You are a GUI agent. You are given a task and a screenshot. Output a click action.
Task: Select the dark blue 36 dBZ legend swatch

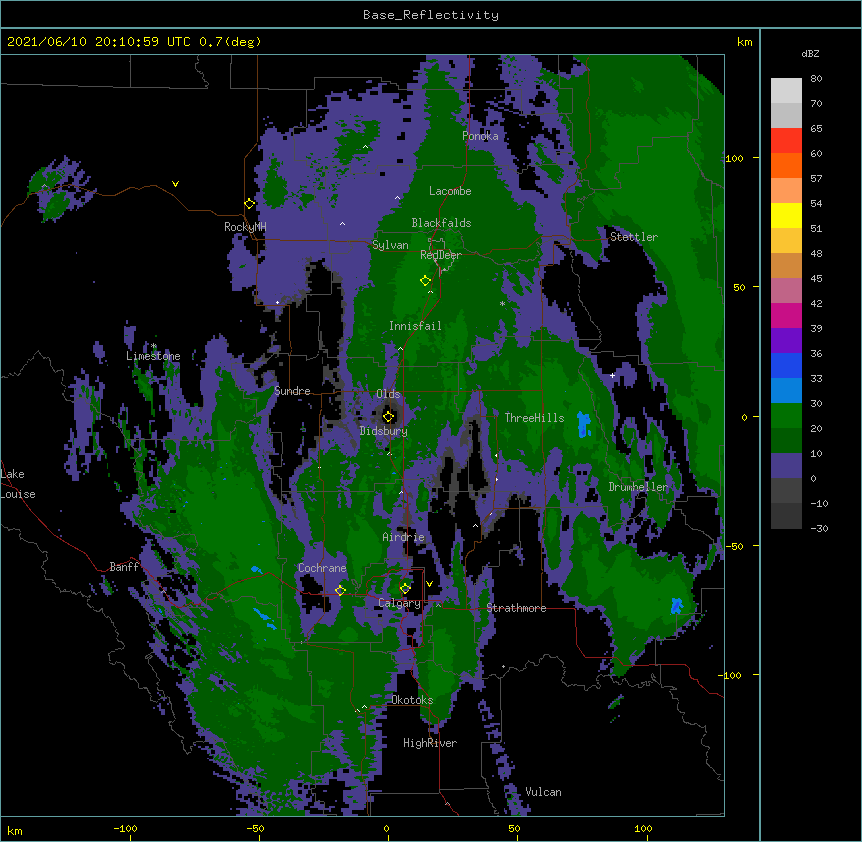[786, 365]
